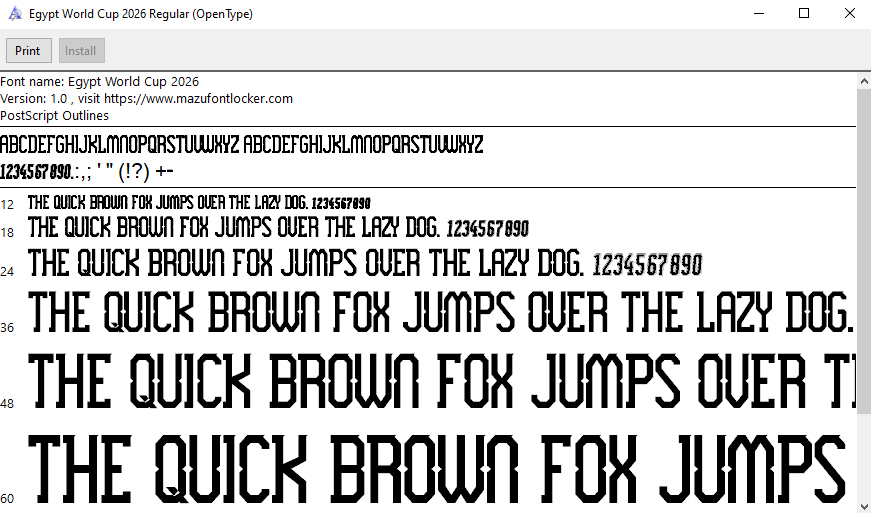
Task: Click the window title "Egypt World Cup 2026 Regular"
Action: pos(140,14)
